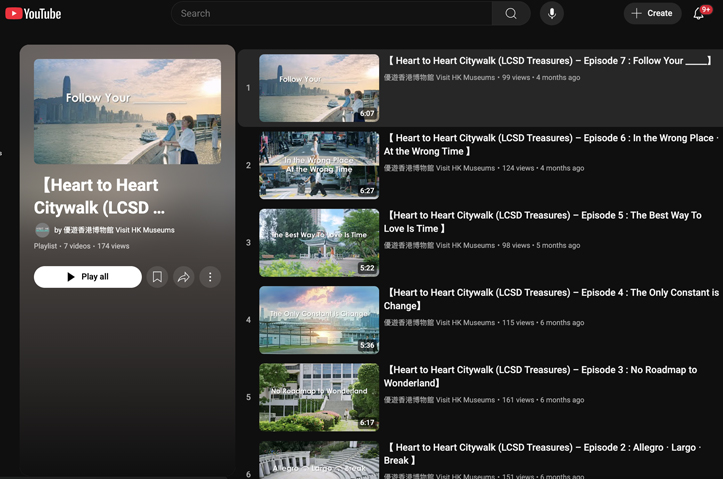The width and height of the screenshot is (723, 479).
Task: Select the 5:36 duration badge
Action: tap(367, 345)
